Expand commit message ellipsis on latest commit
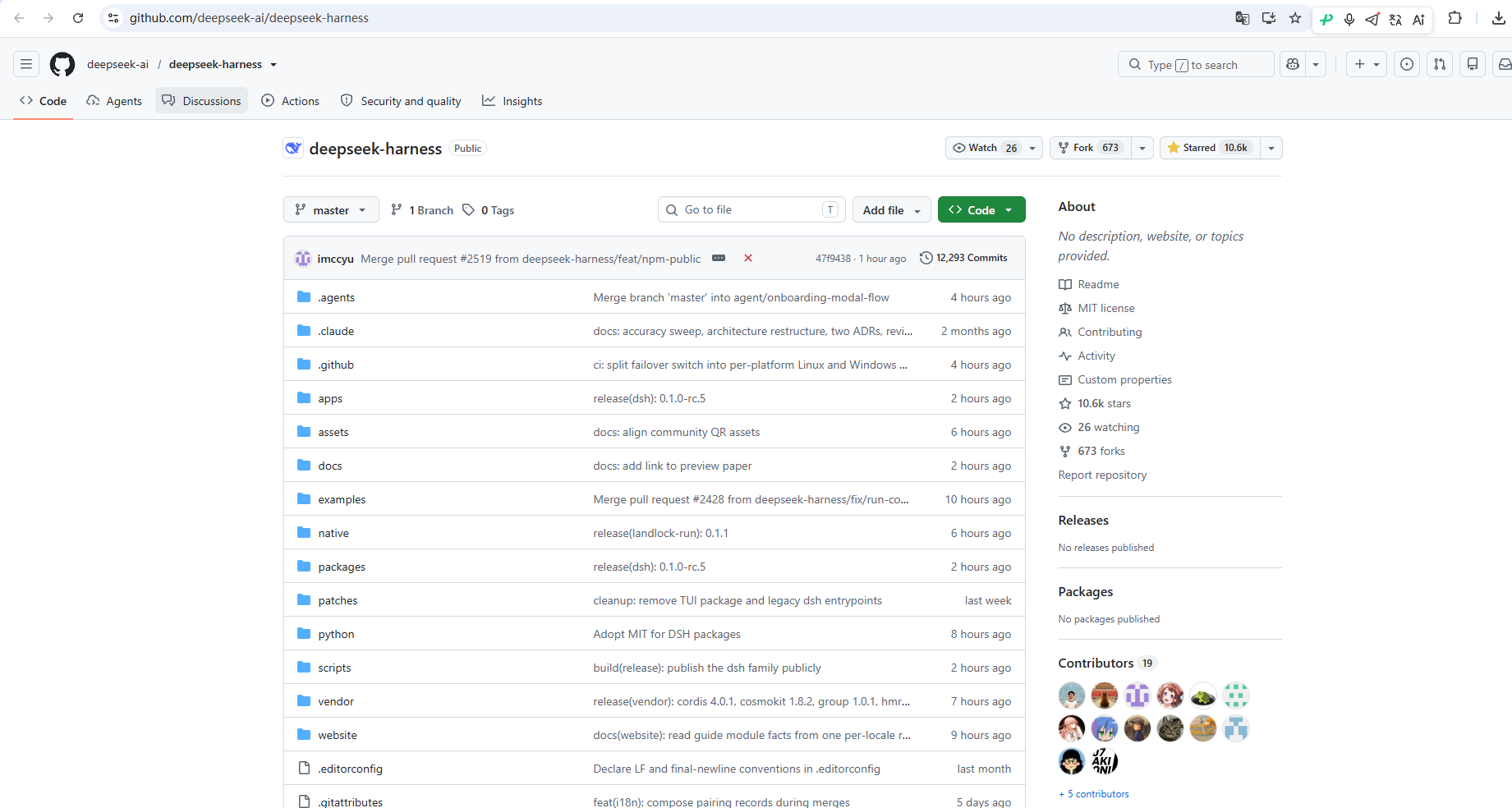1512x808 pixels. [x=719, y=258]
